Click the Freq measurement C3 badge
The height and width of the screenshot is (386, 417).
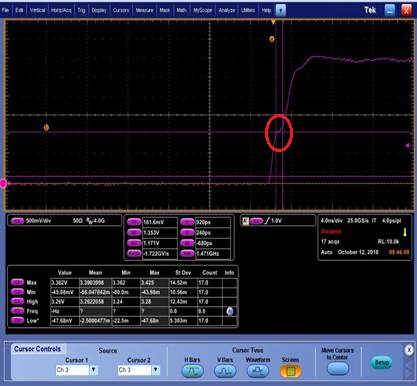[x=17, y=311]
